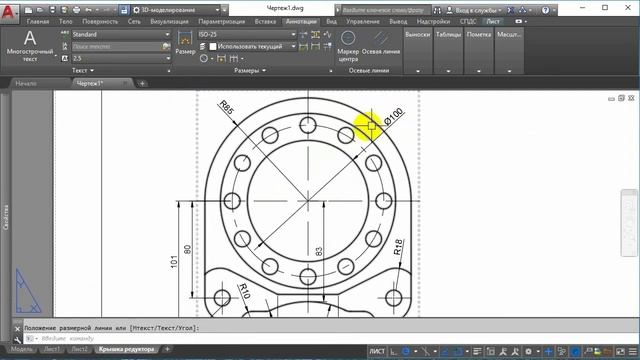Viewport: 640px width, 360px height.
Task: Click the Autodesk Exchange X icon
Action: [x=510, y=10]
